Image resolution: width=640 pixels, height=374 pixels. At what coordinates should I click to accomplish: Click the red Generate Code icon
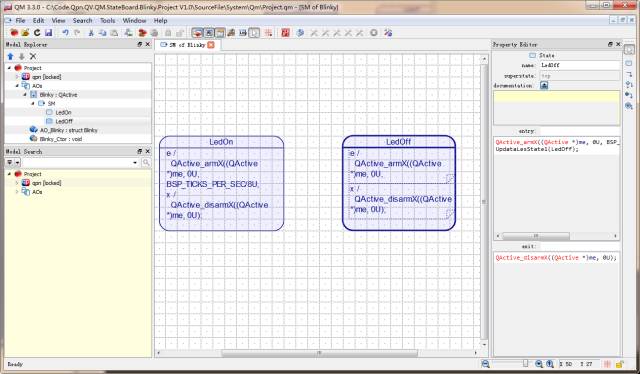[x=142, y=33]
